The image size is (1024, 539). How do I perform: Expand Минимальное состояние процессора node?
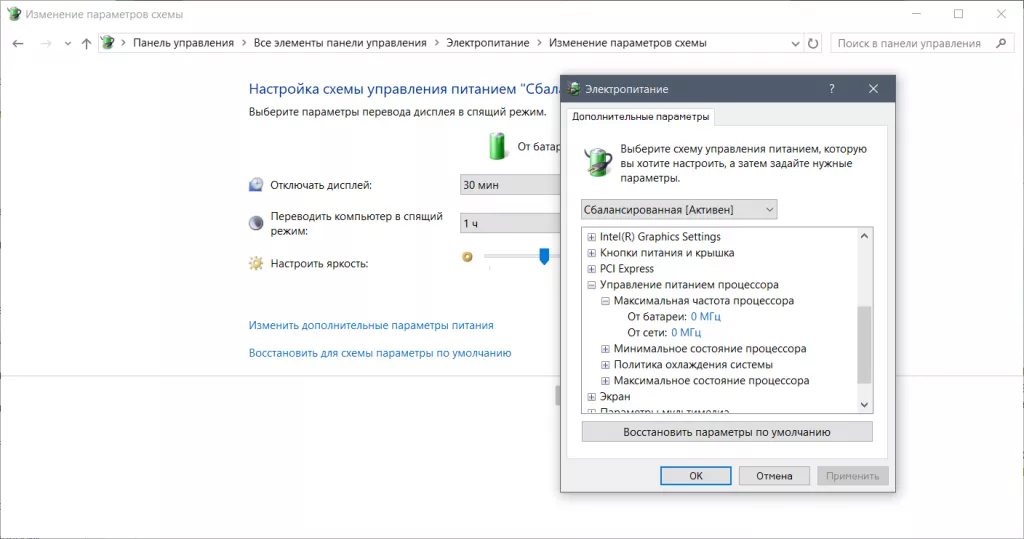[605, 349]
